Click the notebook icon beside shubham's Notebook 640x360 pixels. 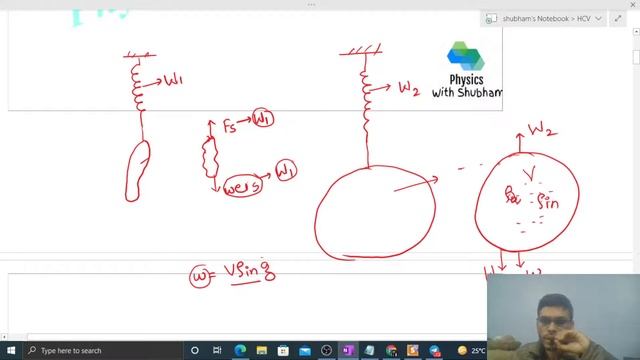pos(491,19)
